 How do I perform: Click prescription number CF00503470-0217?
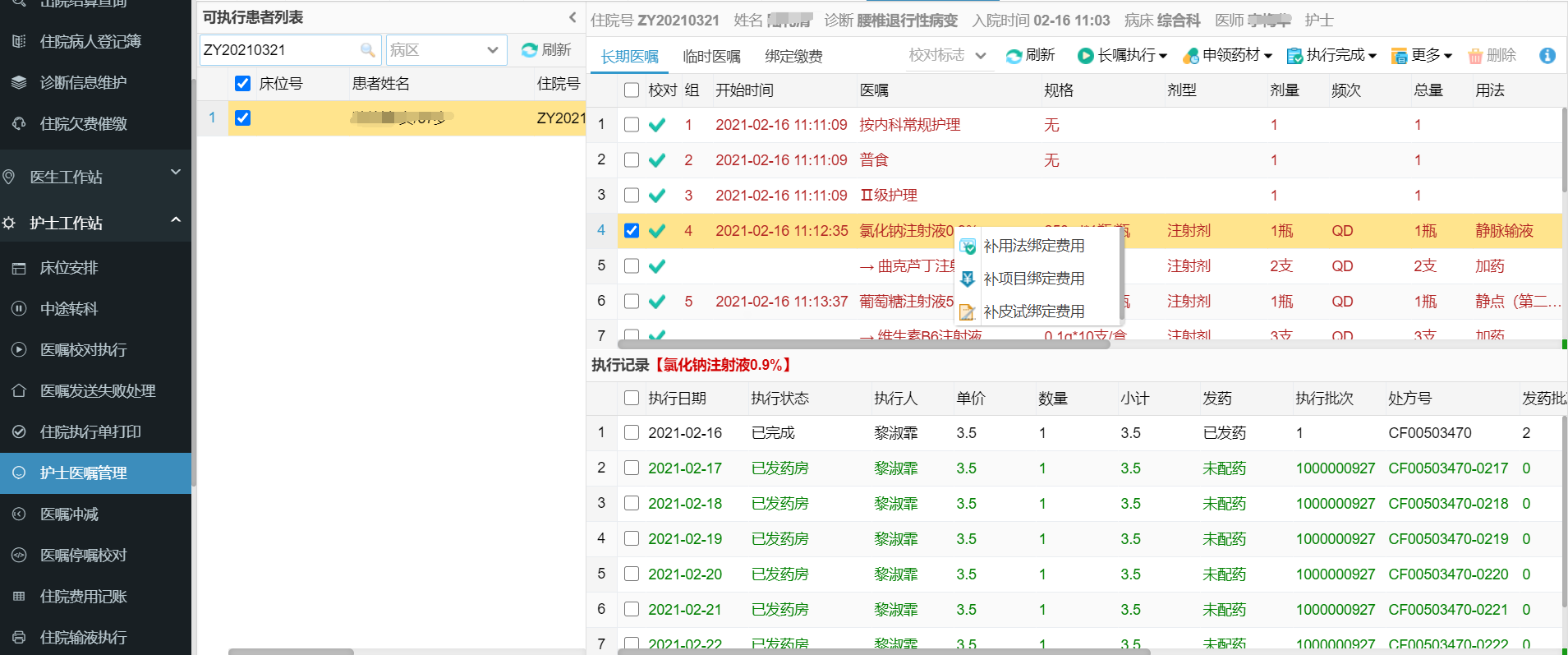tap(1448, 468)
